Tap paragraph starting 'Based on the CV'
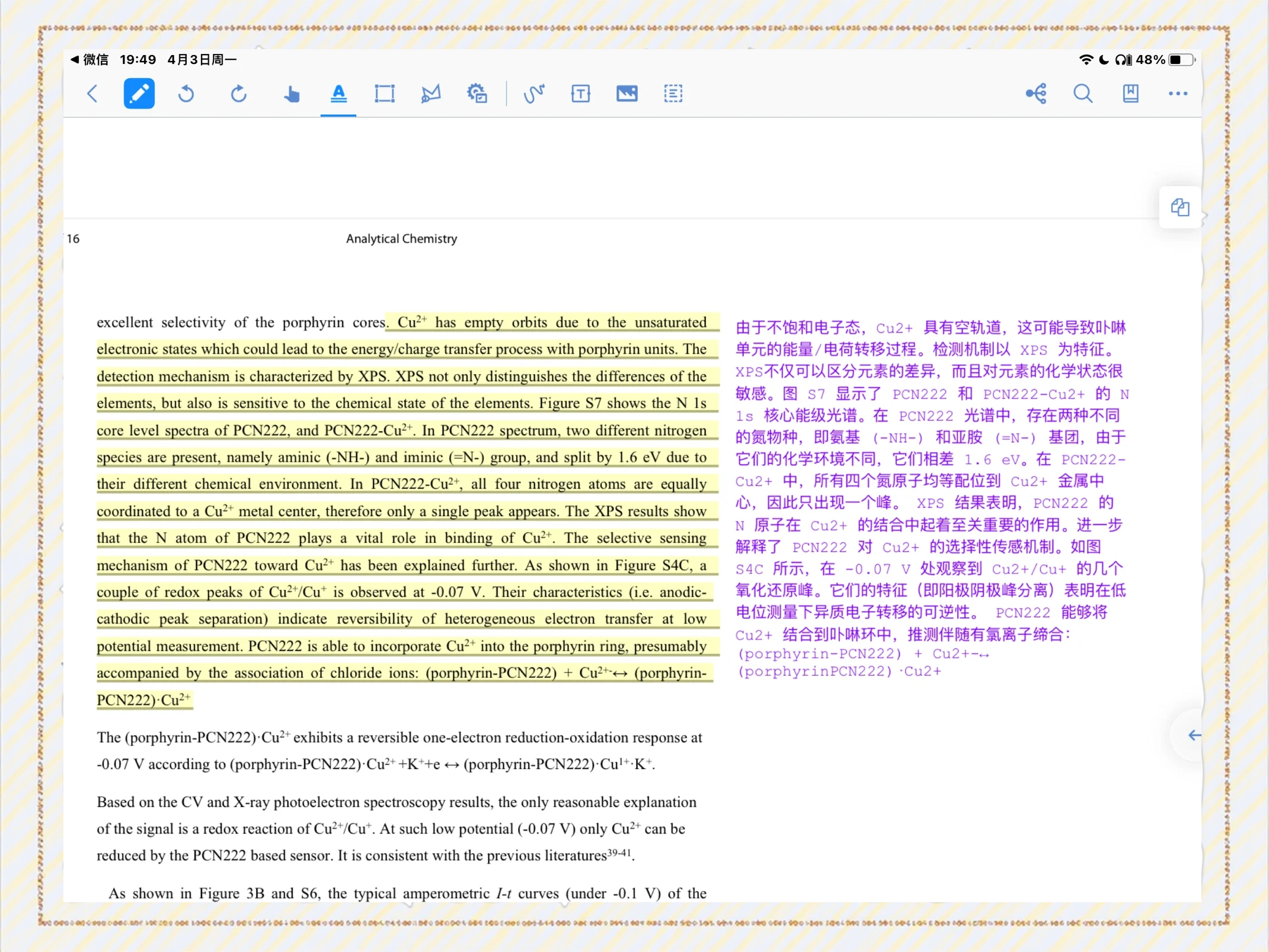The height and width of the screenshot is (952, 1269). (396, 829)
